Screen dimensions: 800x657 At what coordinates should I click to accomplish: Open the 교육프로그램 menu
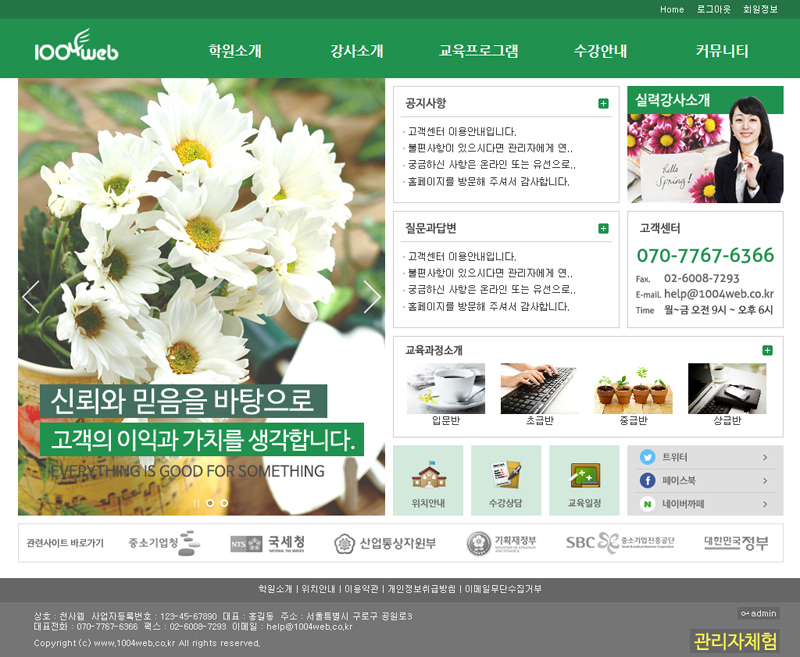pos(479,51)
